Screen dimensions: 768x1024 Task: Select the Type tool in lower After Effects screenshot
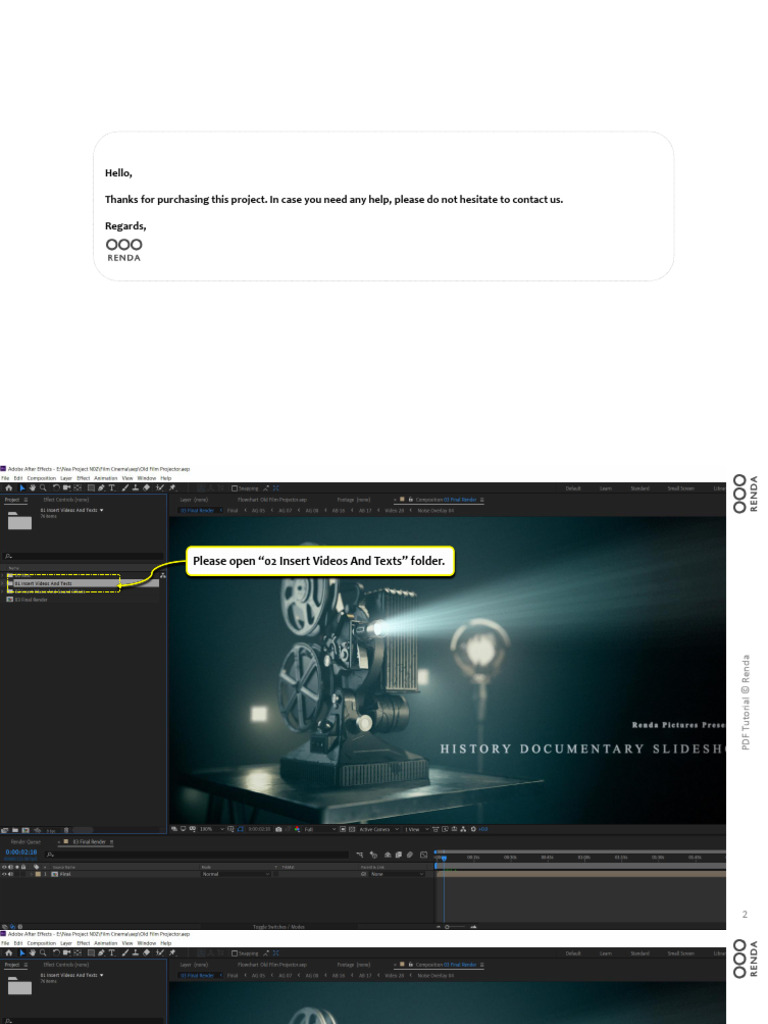[112, 953]
